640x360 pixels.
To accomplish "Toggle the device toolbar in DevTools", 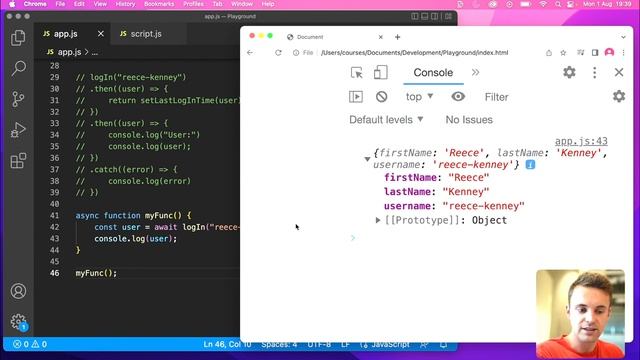I will pos(380,73).
